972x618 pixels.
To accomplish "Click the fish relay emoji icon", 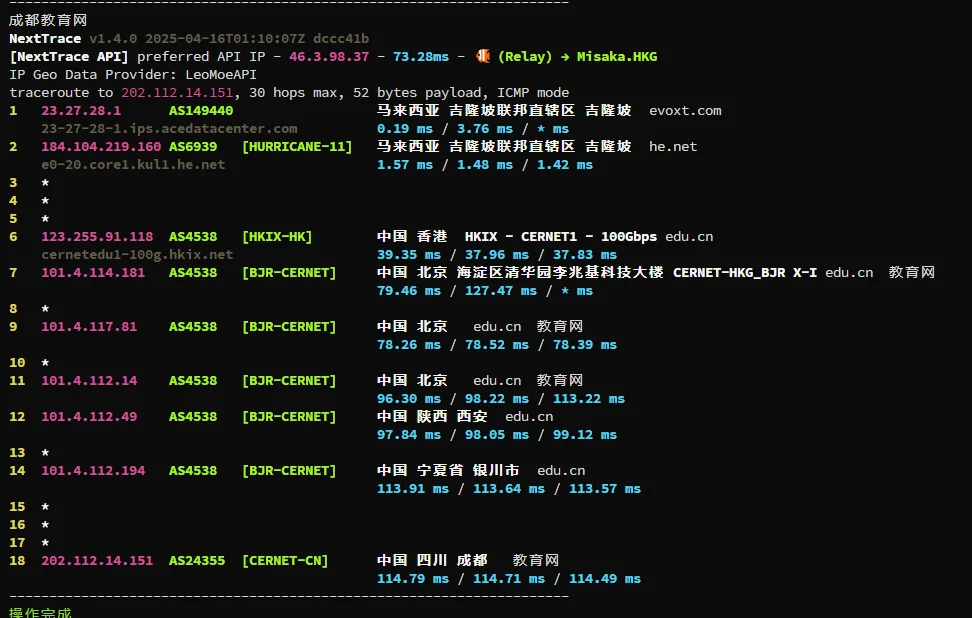I will pos(483,56).
